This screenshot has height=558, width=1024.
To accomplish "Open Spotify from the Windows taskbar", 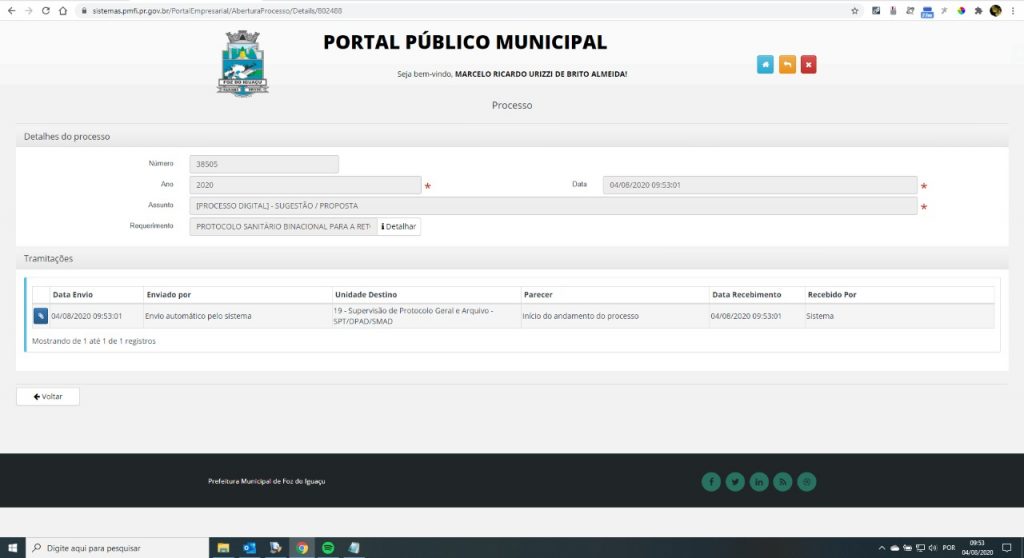I will click(x=328, y=548).
